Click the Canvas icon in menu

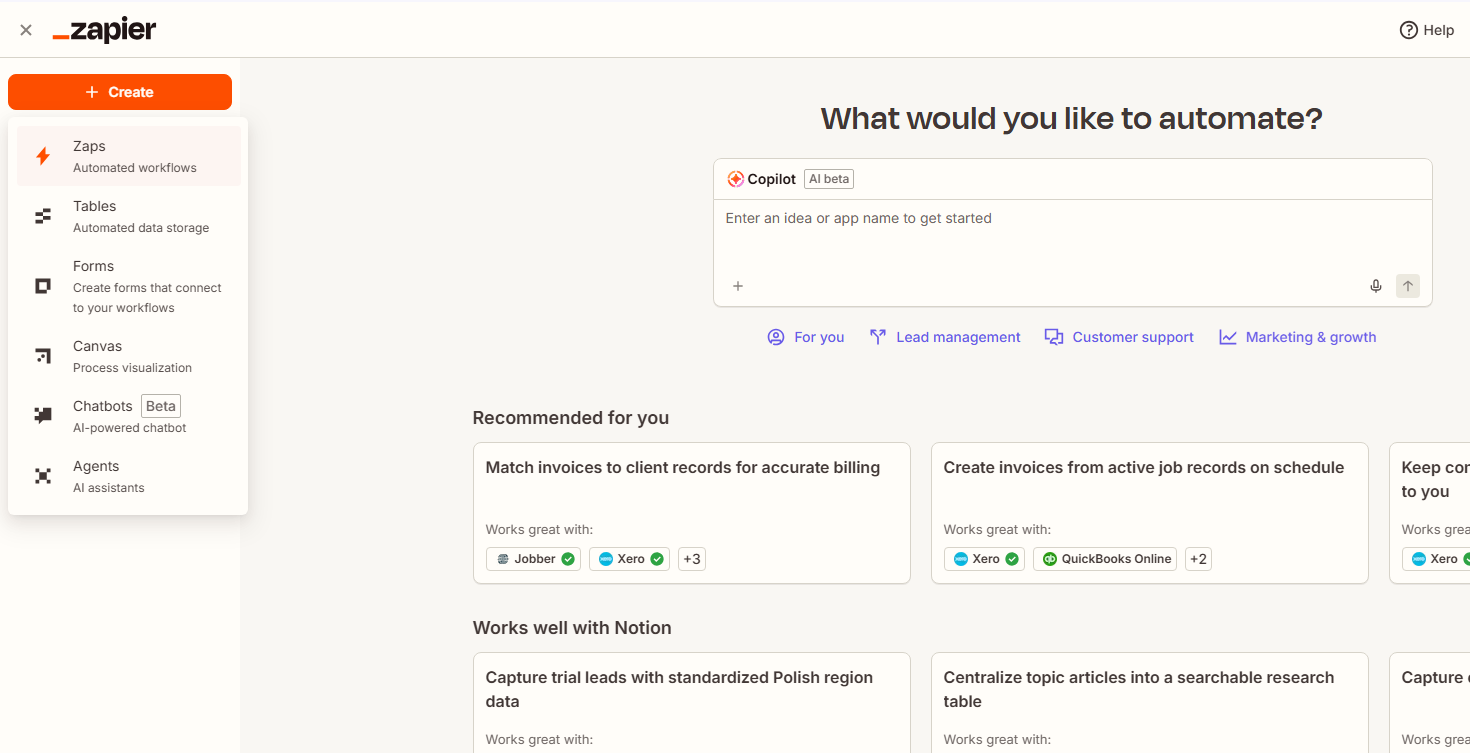[43, 356]
